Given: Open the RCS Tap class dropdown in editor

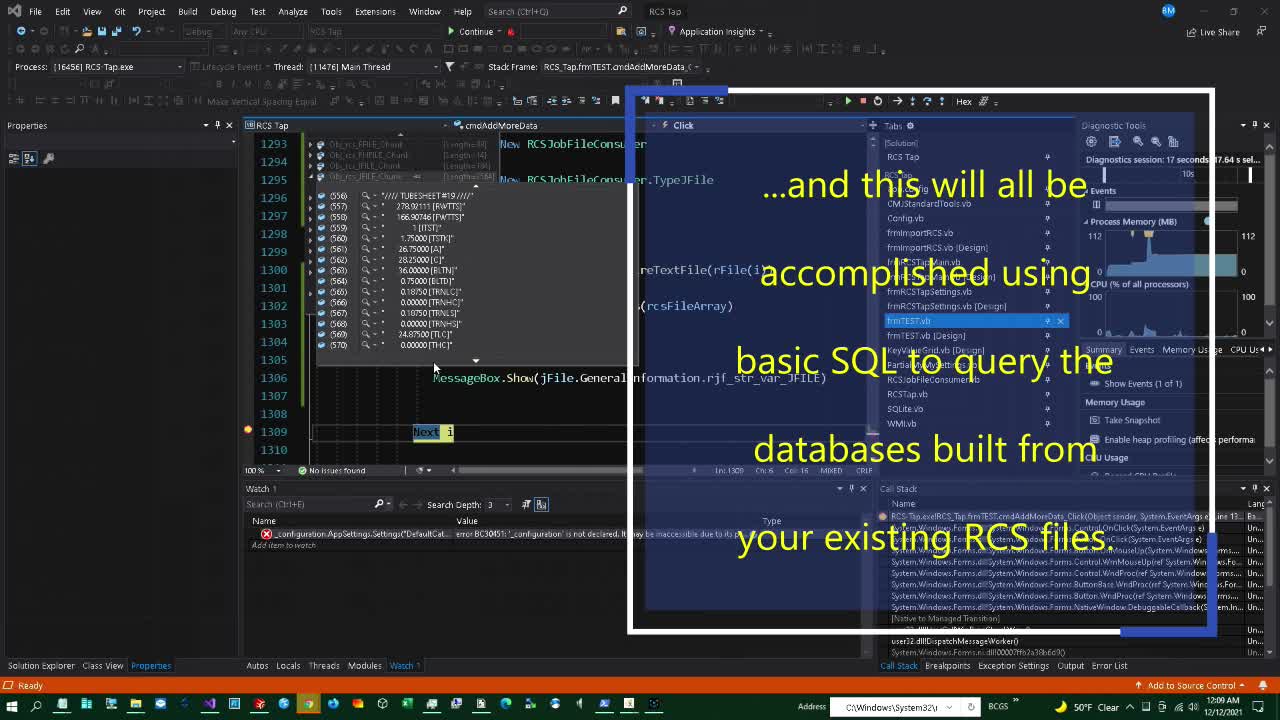Looking at the screenshot, I should 346,125.
